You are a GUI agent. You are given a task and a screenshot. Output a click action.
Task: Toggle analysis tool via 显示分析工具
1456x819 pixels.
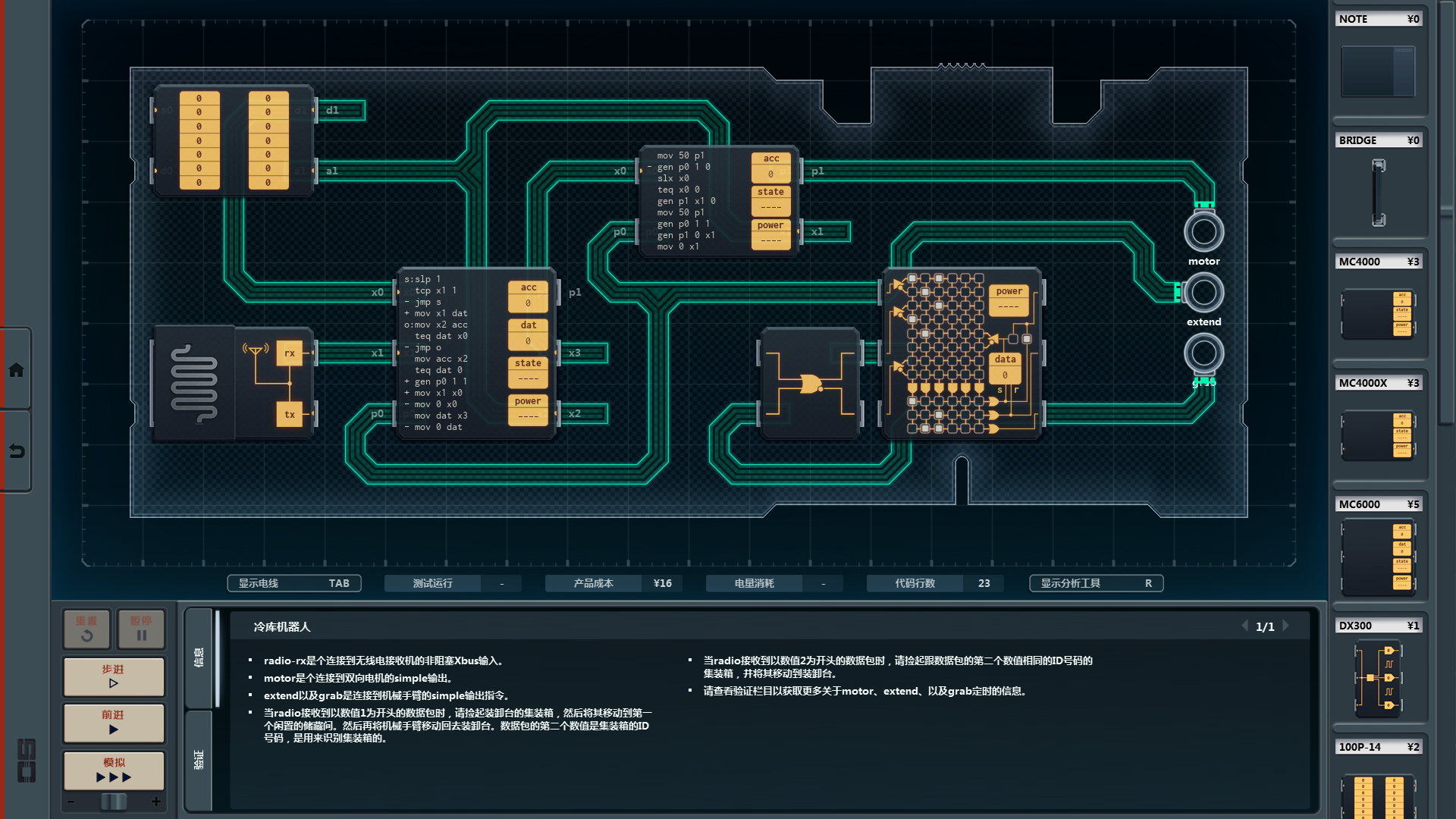pyautogui.click(x=1095, y=583)
